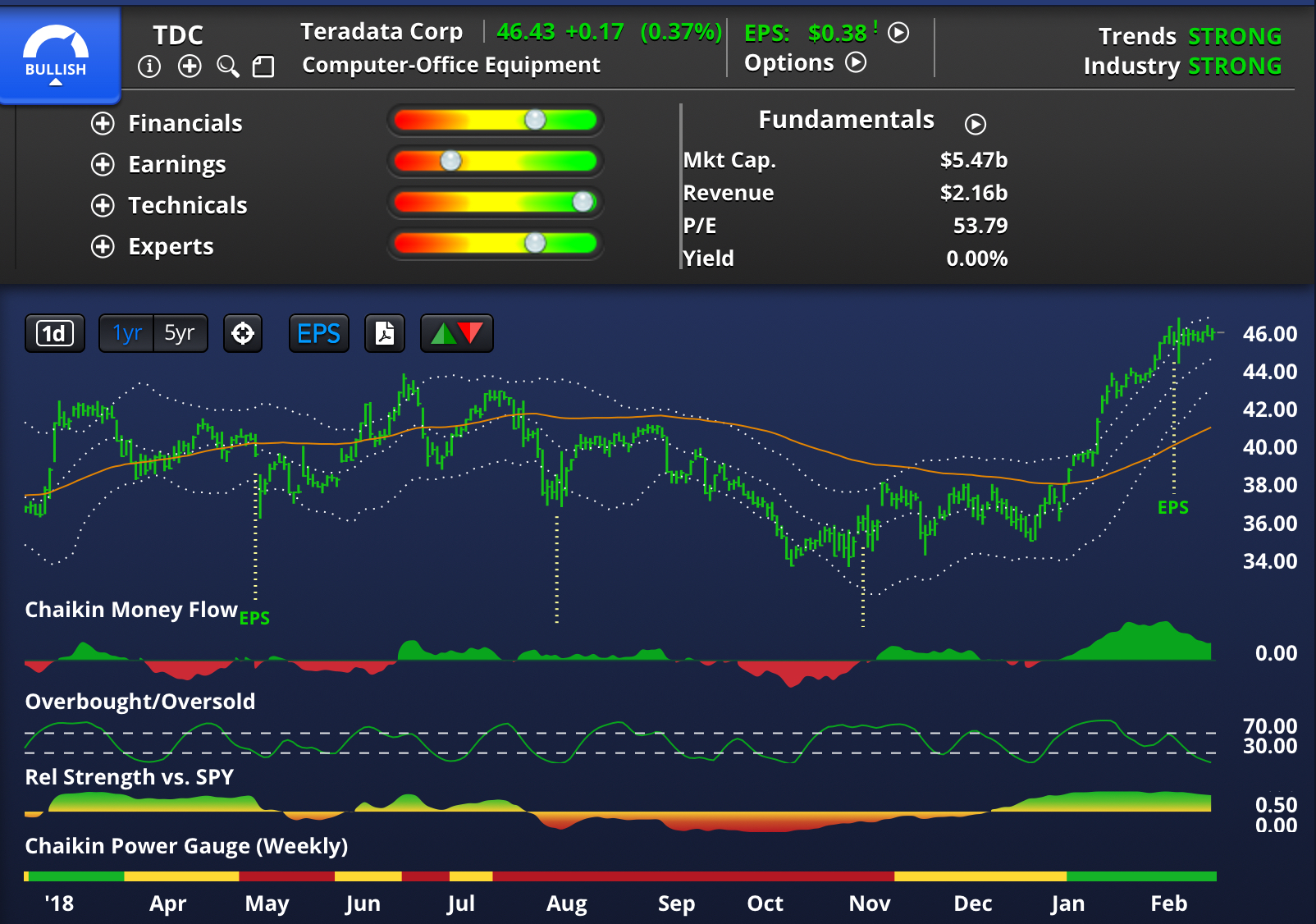The image size is (1316, 924).
Task: Click the February EPS marker on chart
Action: pyautogui.click(x=1172, y=508)
